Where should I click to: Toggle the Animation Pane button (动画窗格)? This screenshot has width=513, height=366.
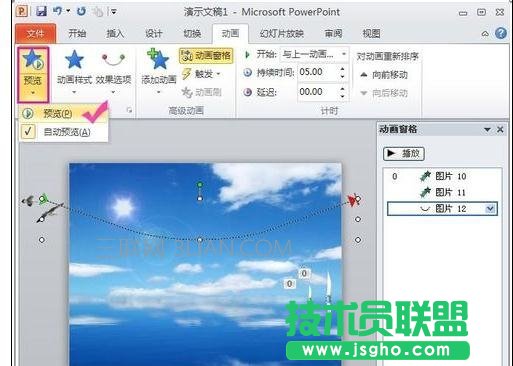pyautogui.click(x=206, y=56)
